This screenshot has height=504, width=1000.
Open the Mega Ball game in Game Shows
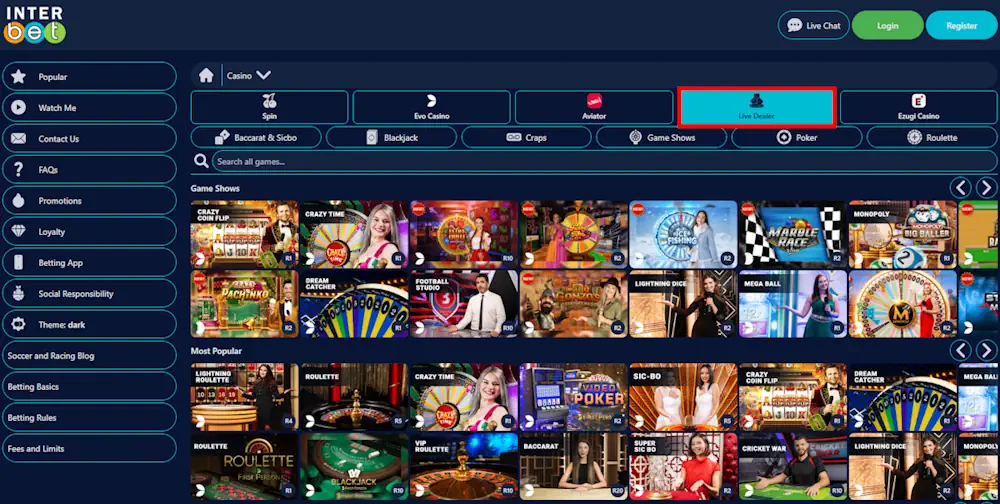[x=793, y=304]
